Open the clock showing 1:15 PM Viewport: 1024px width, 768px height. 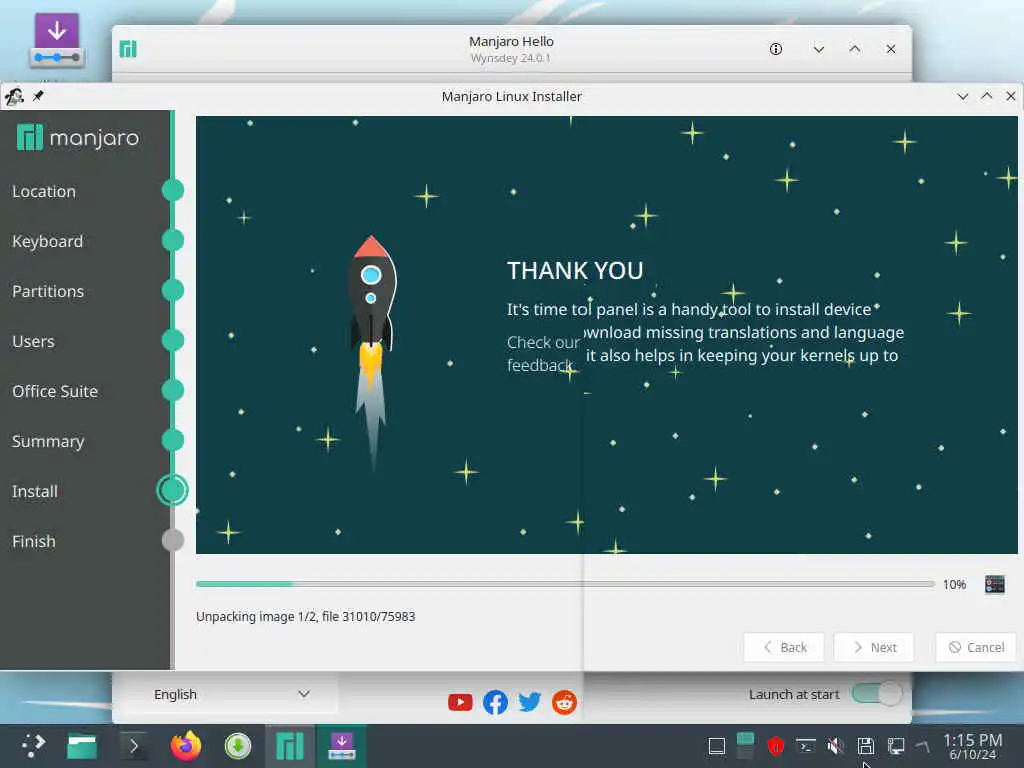tap(972, 746)
